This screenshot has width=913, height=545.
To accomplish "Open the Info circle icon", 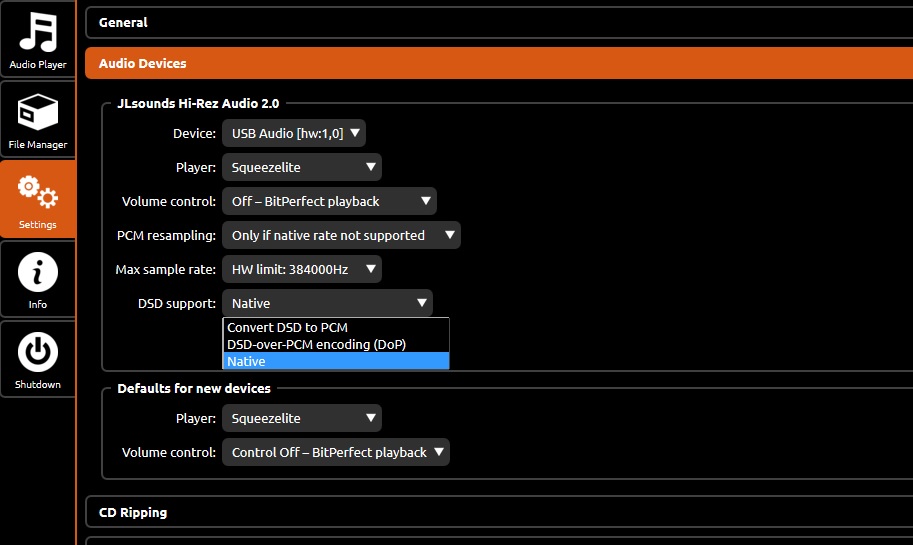I will [x=38, y=272].
